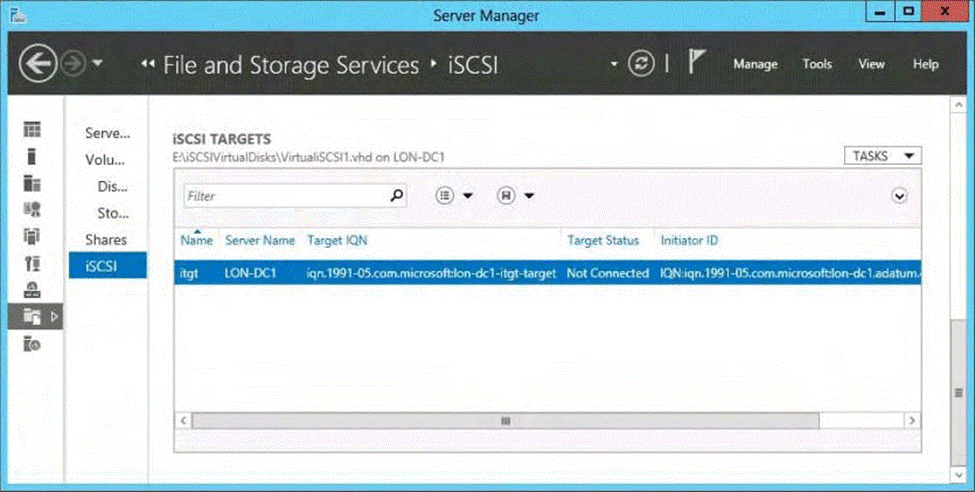The width and height of the screenshot is (975, 492).
Task: Open the saved queries dropdown
Action: point(515,196)
